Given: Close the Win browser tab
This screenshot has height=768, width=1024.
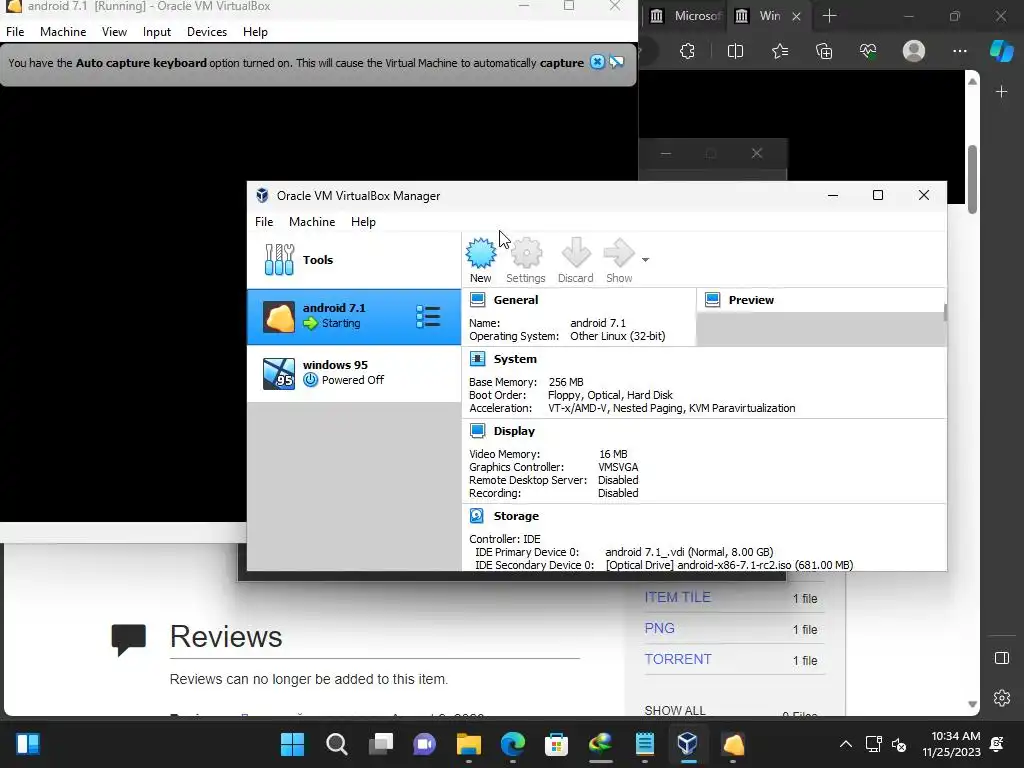Looking at the screenshot, I should click(x=796, y=16).
